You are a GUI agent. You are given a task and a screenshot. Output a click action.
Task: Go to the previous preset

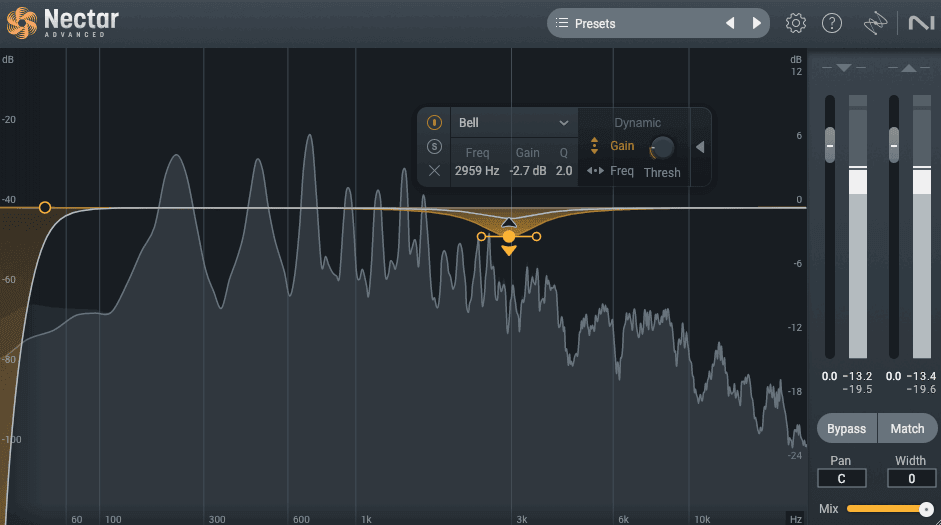(x=730, y=23)
